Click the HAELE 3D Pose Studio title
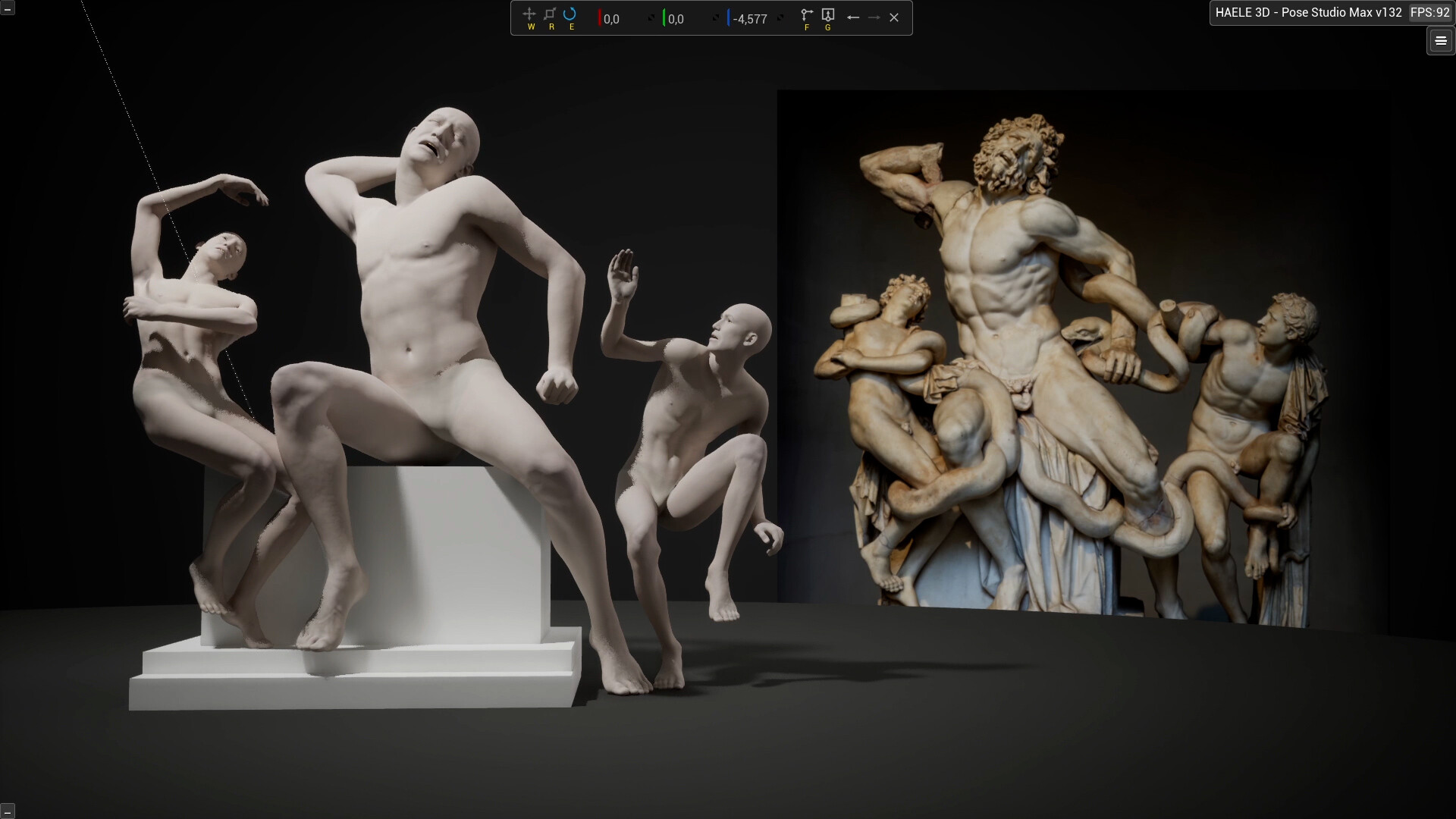 [1308, 12]
